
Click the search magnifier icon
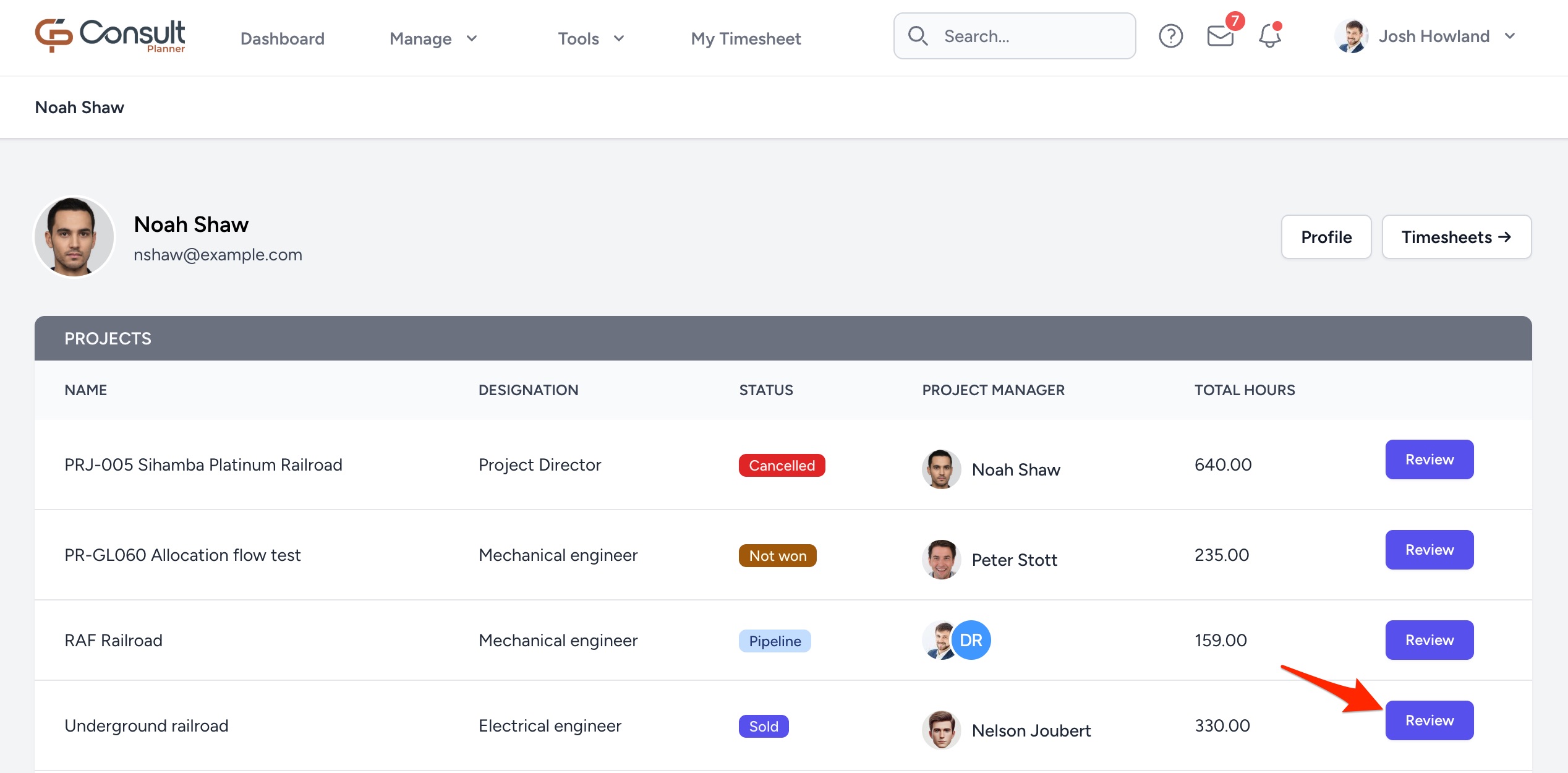(918, 36)
